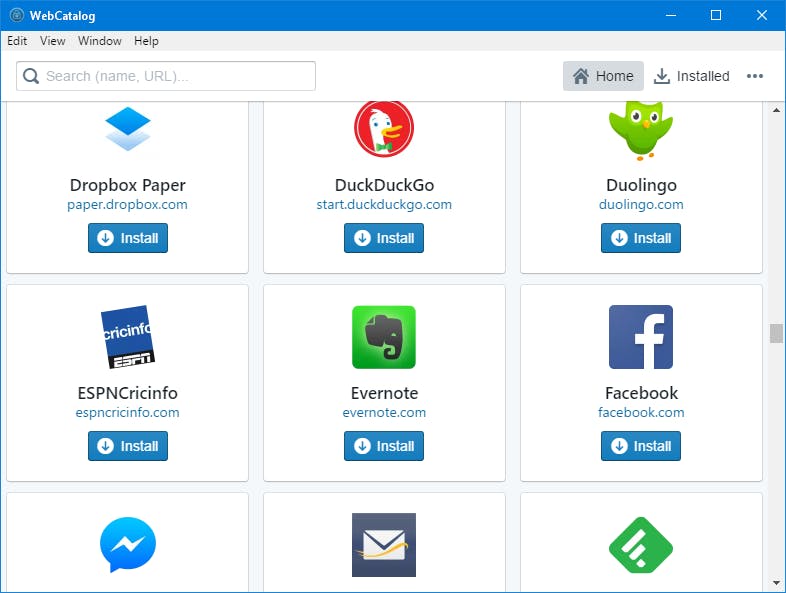Click the Facebook logo icon
This screenshot has height=593, width=786.
click(641, 337)
